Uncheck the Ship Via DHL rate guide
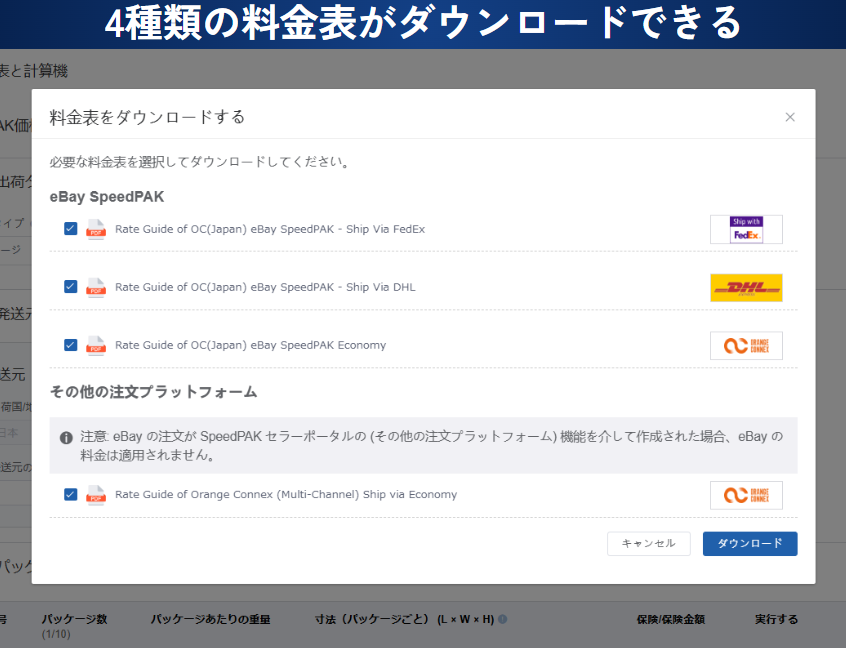The width and height of the screenshot is (846, 648). coord(70,286)
